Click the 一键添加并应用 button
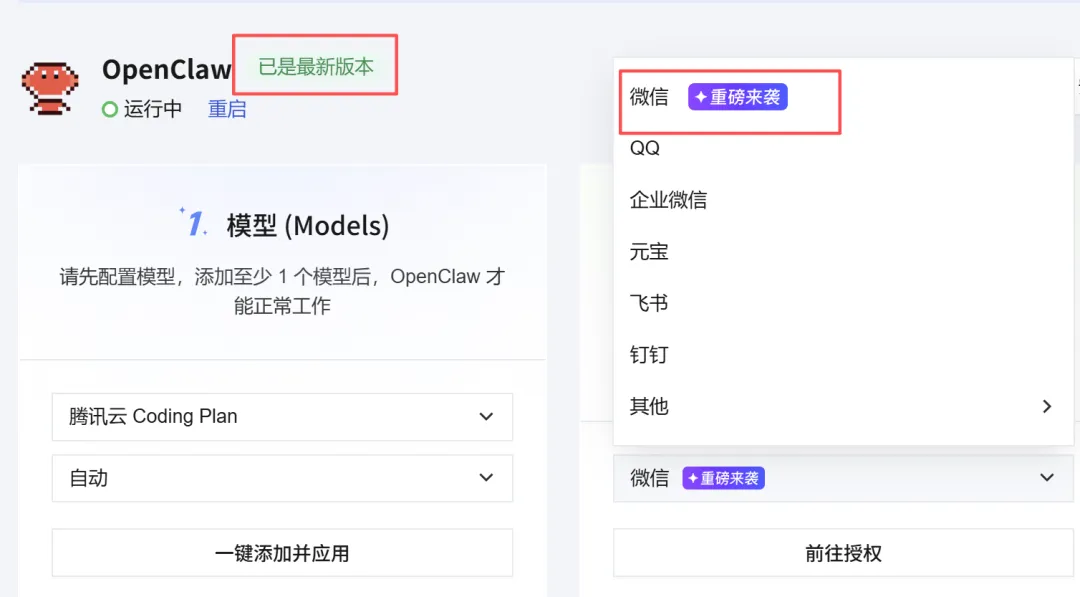 282,553
